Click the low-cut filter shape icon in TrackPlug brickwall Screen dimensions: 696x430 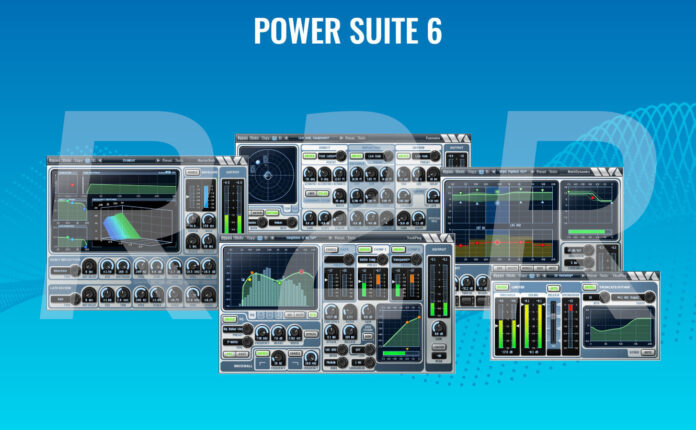(x=264, y=364)
